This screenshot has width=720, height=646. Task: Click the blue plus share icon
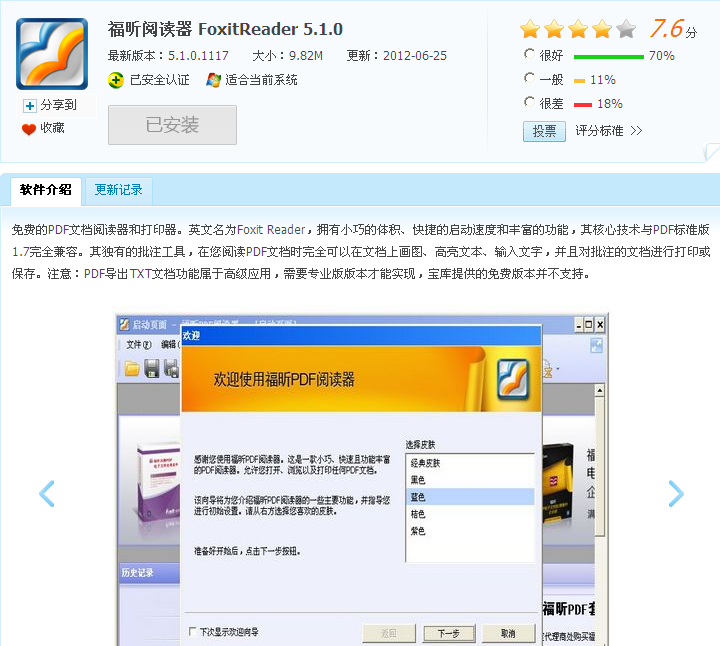[x=30, y=105]
